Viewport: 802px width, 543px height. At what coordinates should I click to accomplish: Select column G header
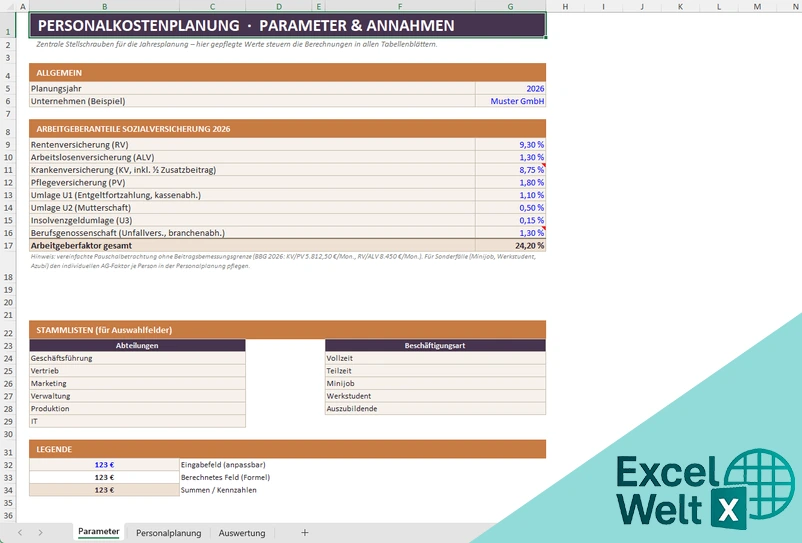[510, 6]
